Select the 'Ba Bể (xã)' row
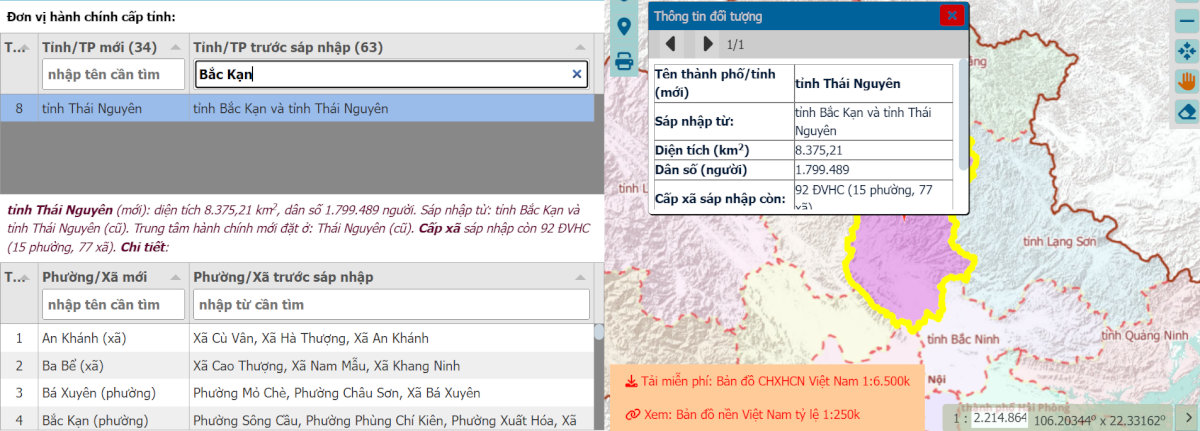This screenshot has height=431, width=1200. 300,366
